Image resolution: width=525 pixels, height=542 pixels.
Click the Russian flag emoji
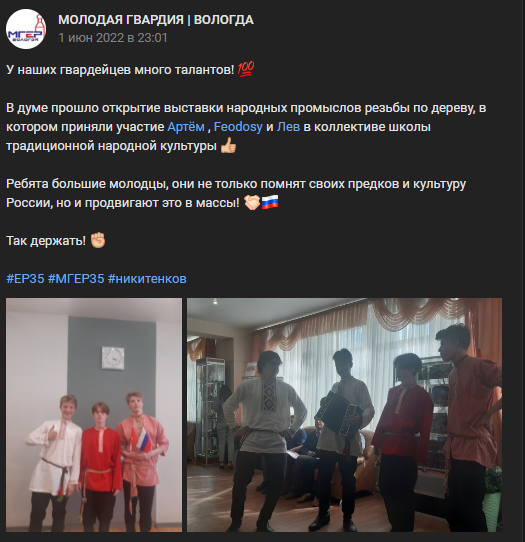point(270,203)
